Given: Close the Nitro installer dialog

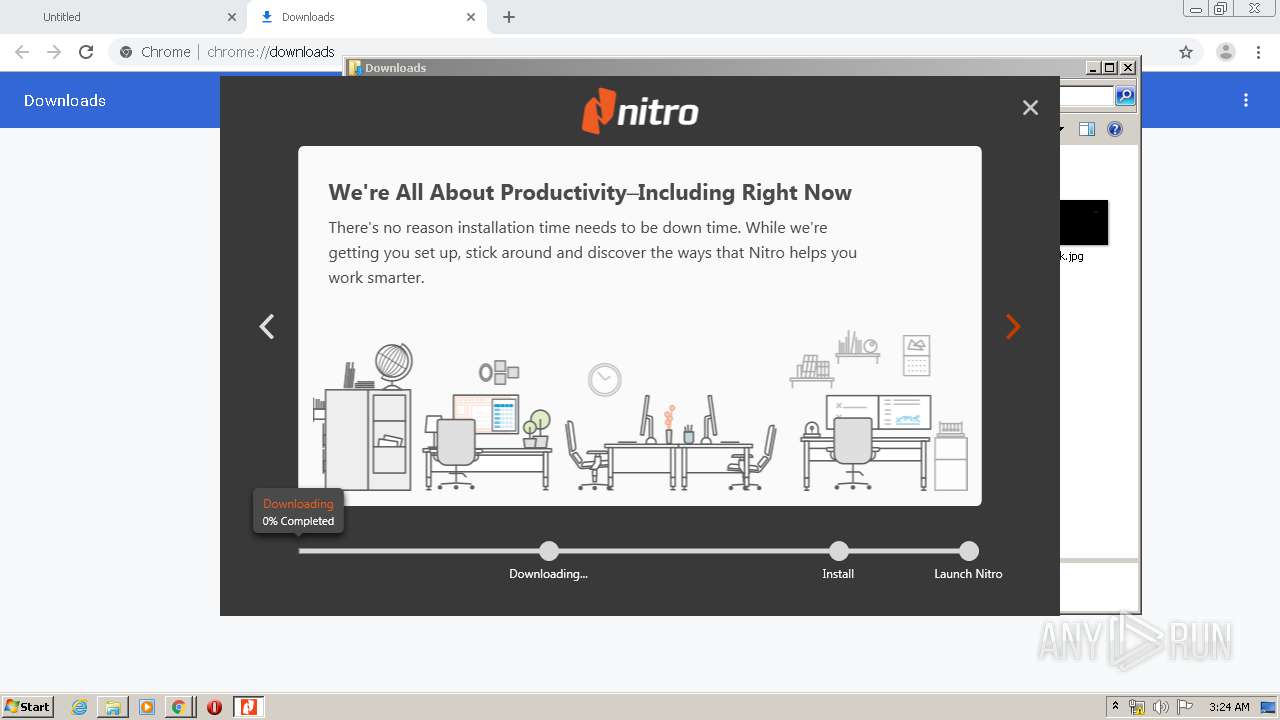Looking at the screenshot, I should click(x=1030, y=108).
